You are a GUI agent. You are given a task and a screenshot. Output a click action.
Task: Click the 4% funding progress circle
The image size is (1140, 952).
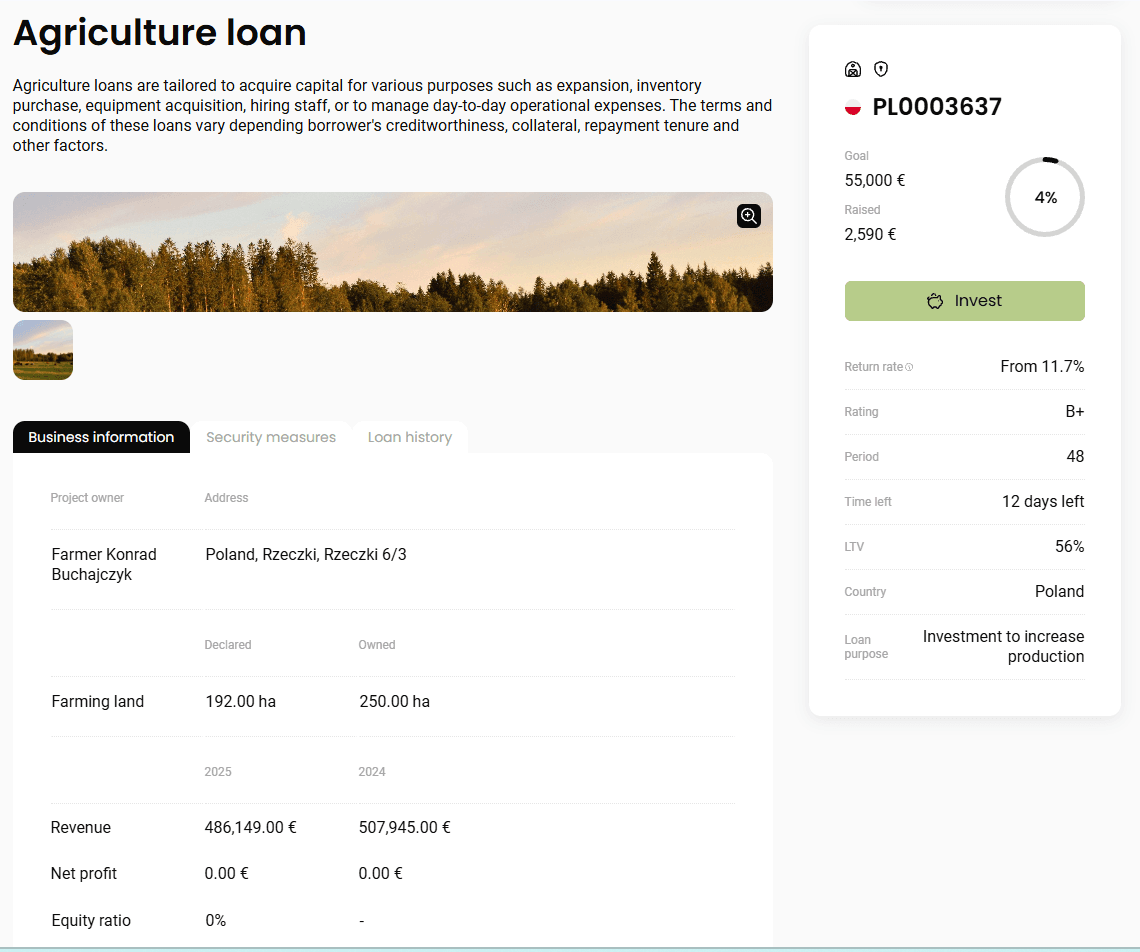(x=1045, y=197)
